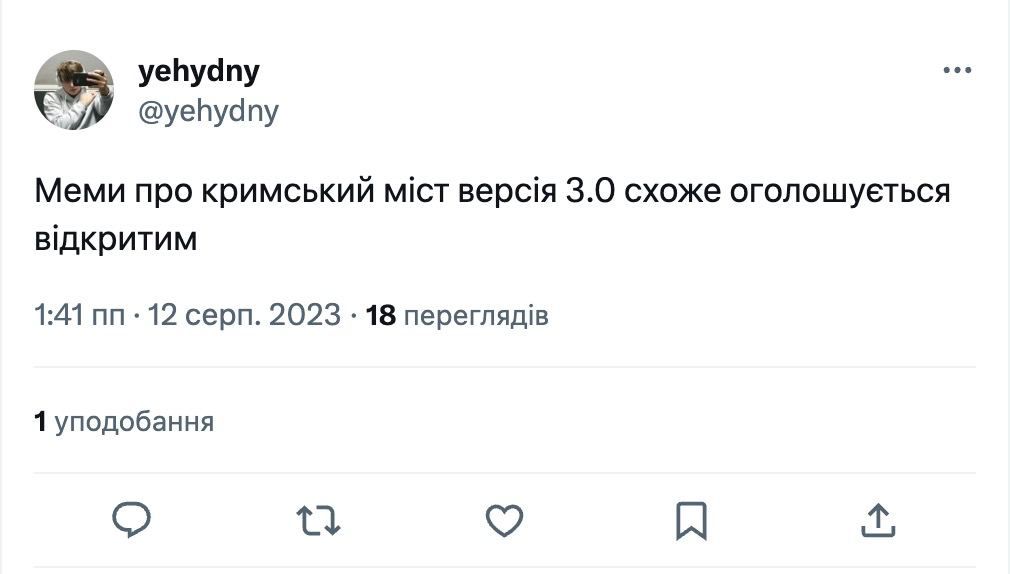The height and width of the screenshot is (574, 1010).
Task: Open the yehydny display name profile link
Action: click(x=198, y=72)
